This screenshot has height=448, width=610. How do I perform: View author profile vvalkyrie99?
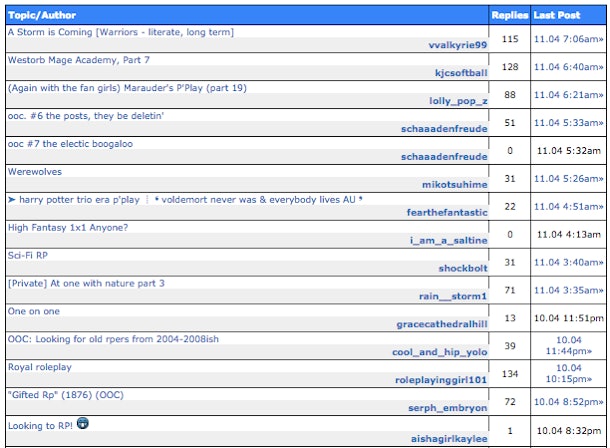[458, 45]
